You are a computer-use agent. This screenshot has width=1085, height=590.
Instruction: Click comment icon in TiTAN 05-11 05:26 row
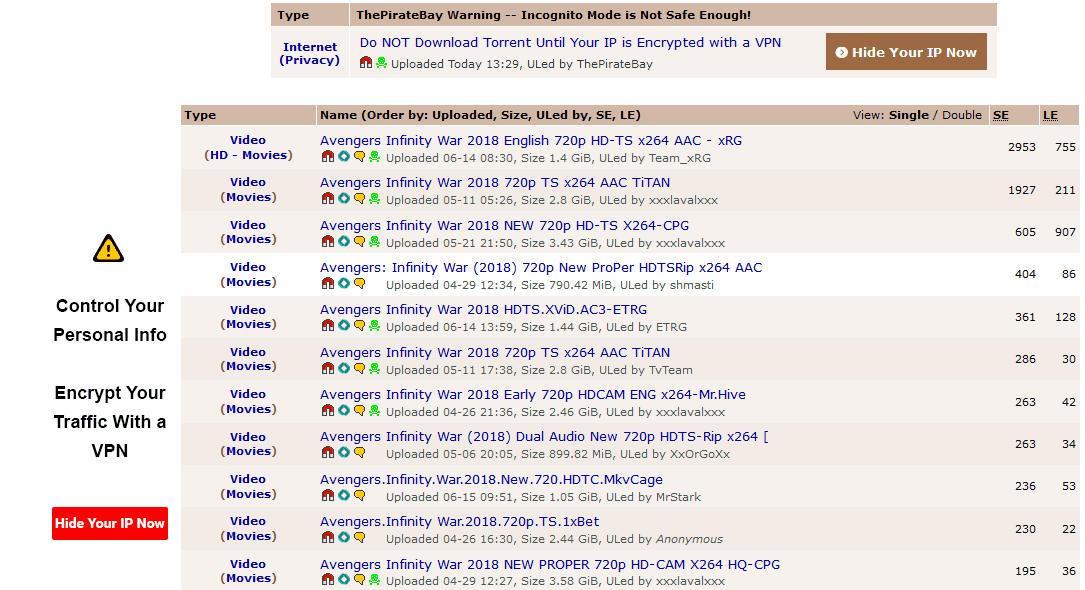coord(359,199)
